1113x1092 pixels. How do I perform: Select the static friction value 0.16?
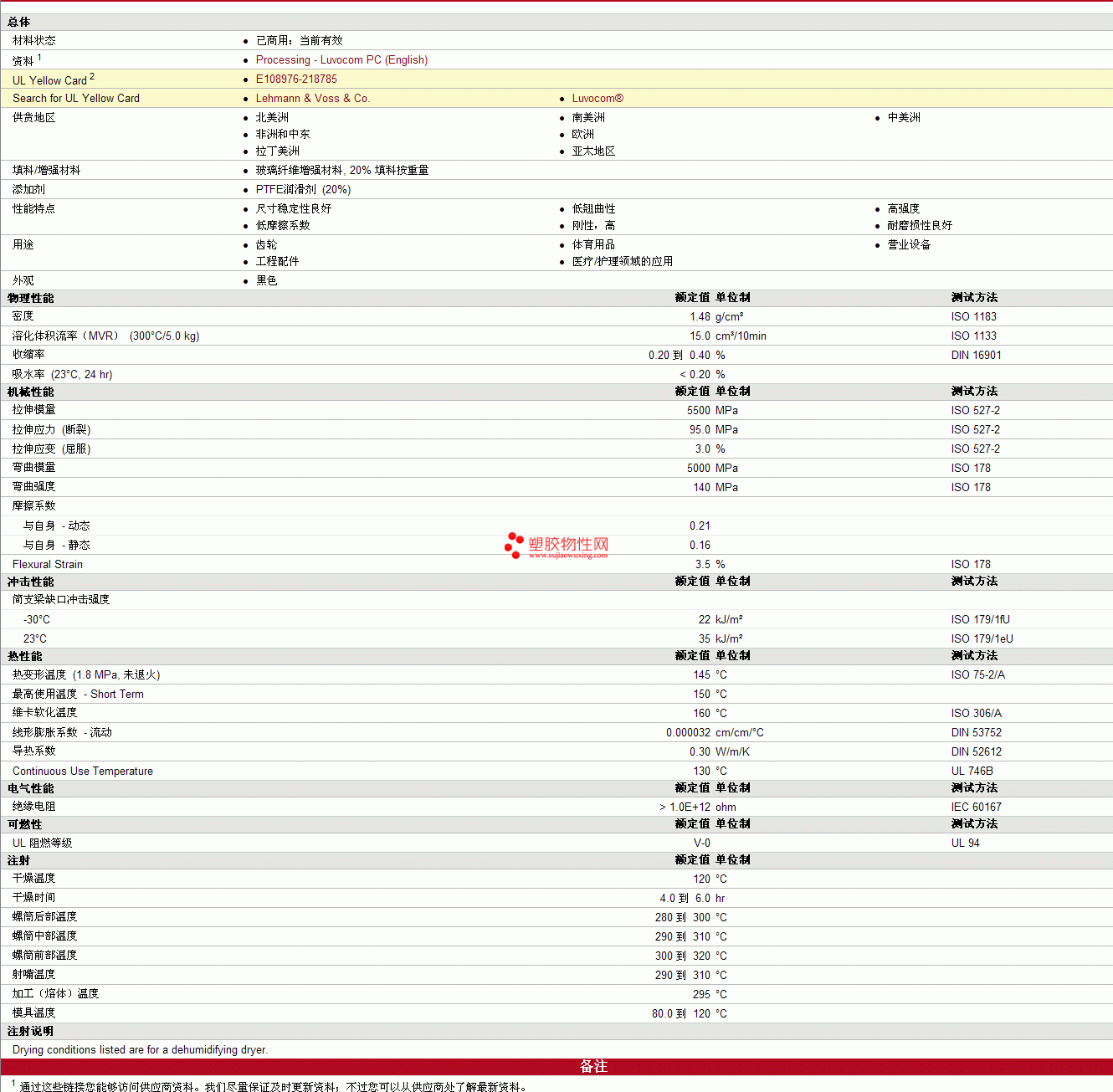[x=700, y=546]
